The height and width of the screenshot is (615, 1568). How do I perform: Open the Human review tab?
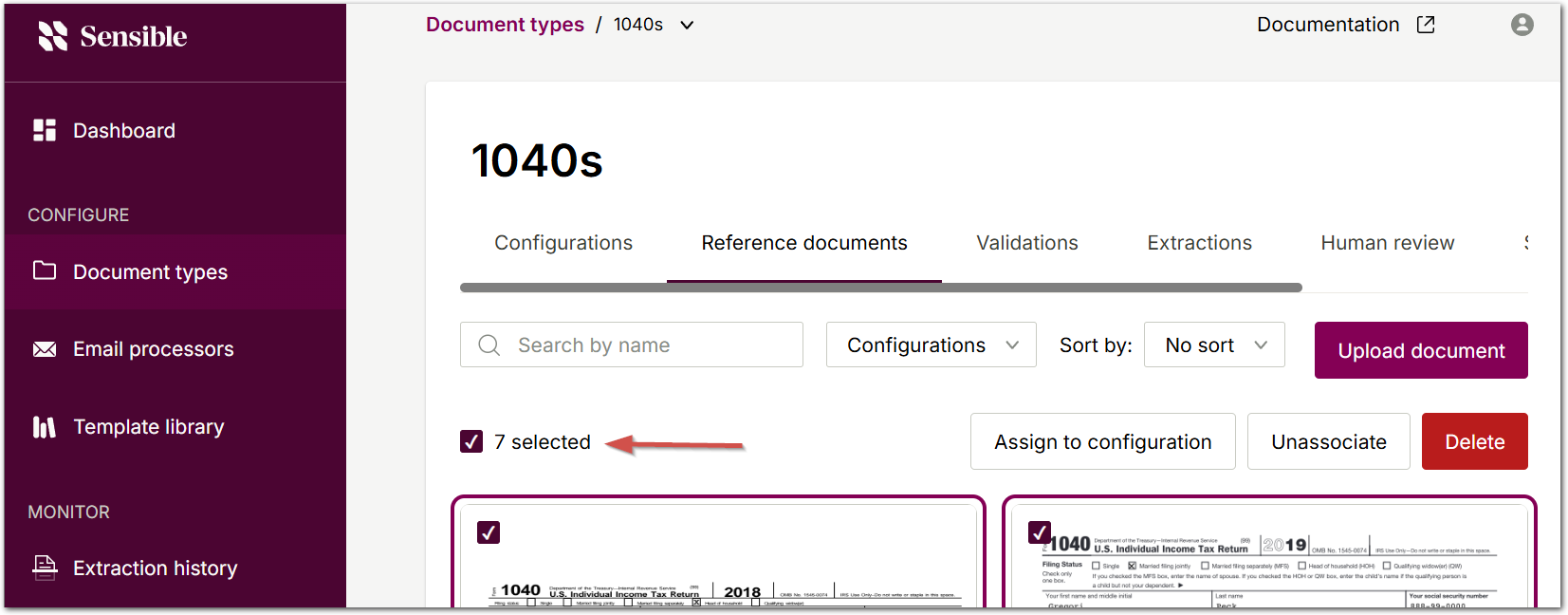[1387, 243]
